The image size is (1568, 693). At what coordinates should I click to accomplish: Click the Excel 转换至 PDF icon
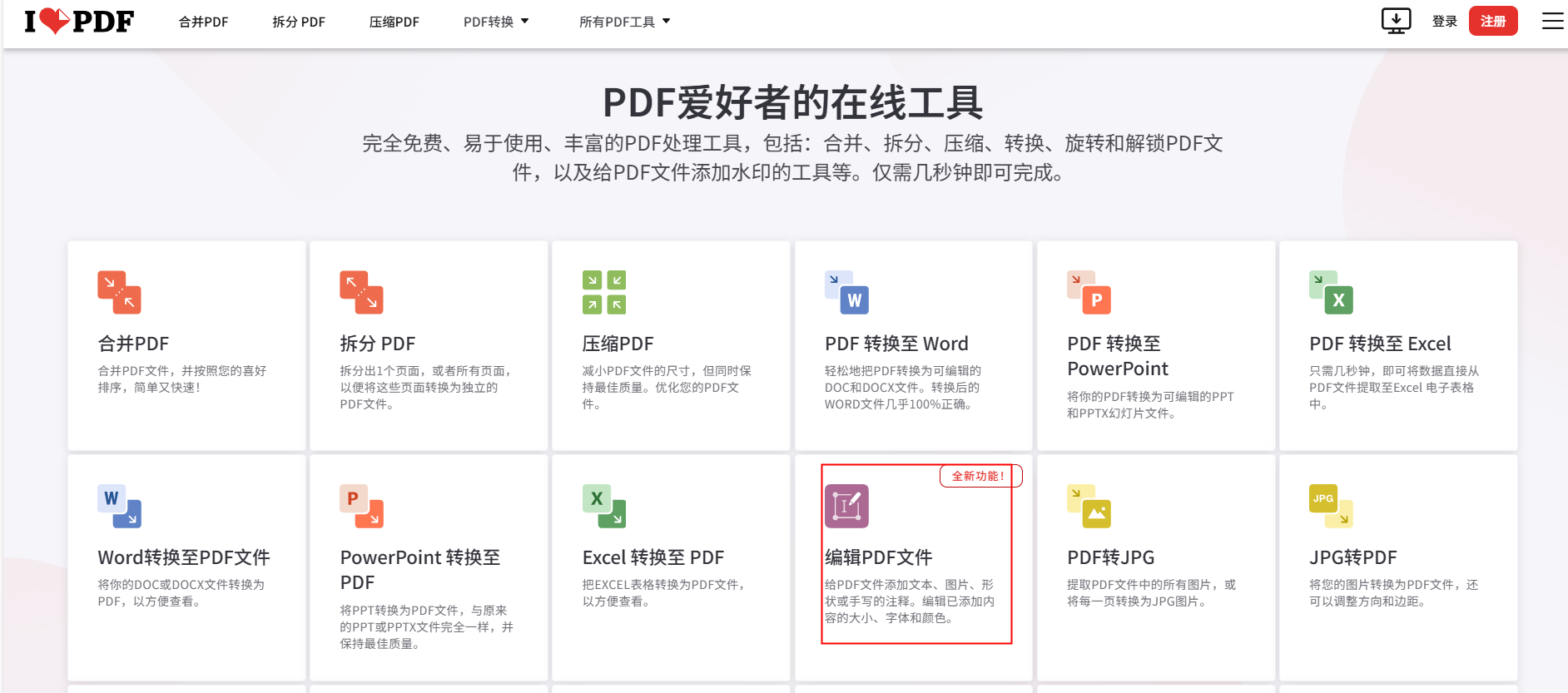[604, 506]
